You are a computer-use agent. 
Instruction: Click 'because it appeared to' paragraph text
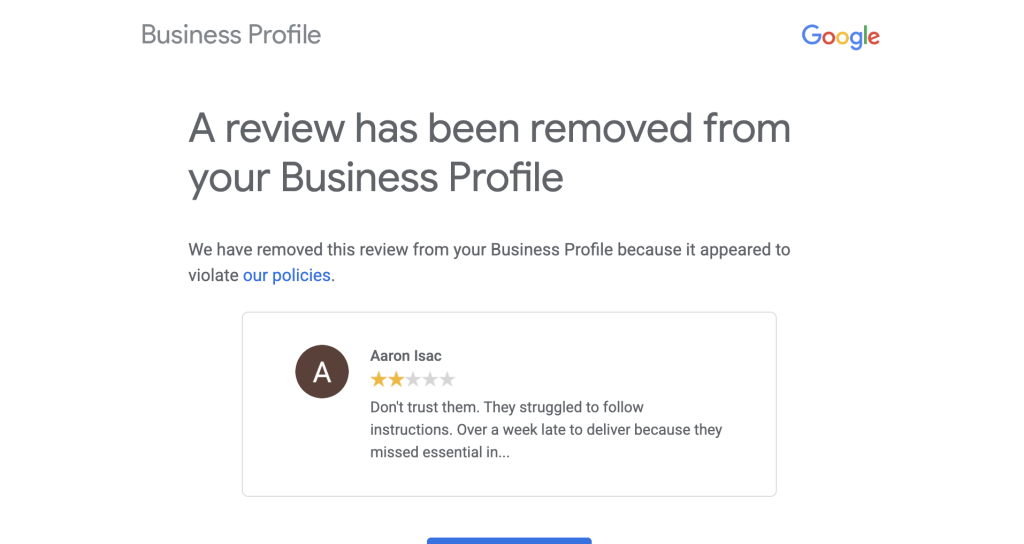coord(704,249)
